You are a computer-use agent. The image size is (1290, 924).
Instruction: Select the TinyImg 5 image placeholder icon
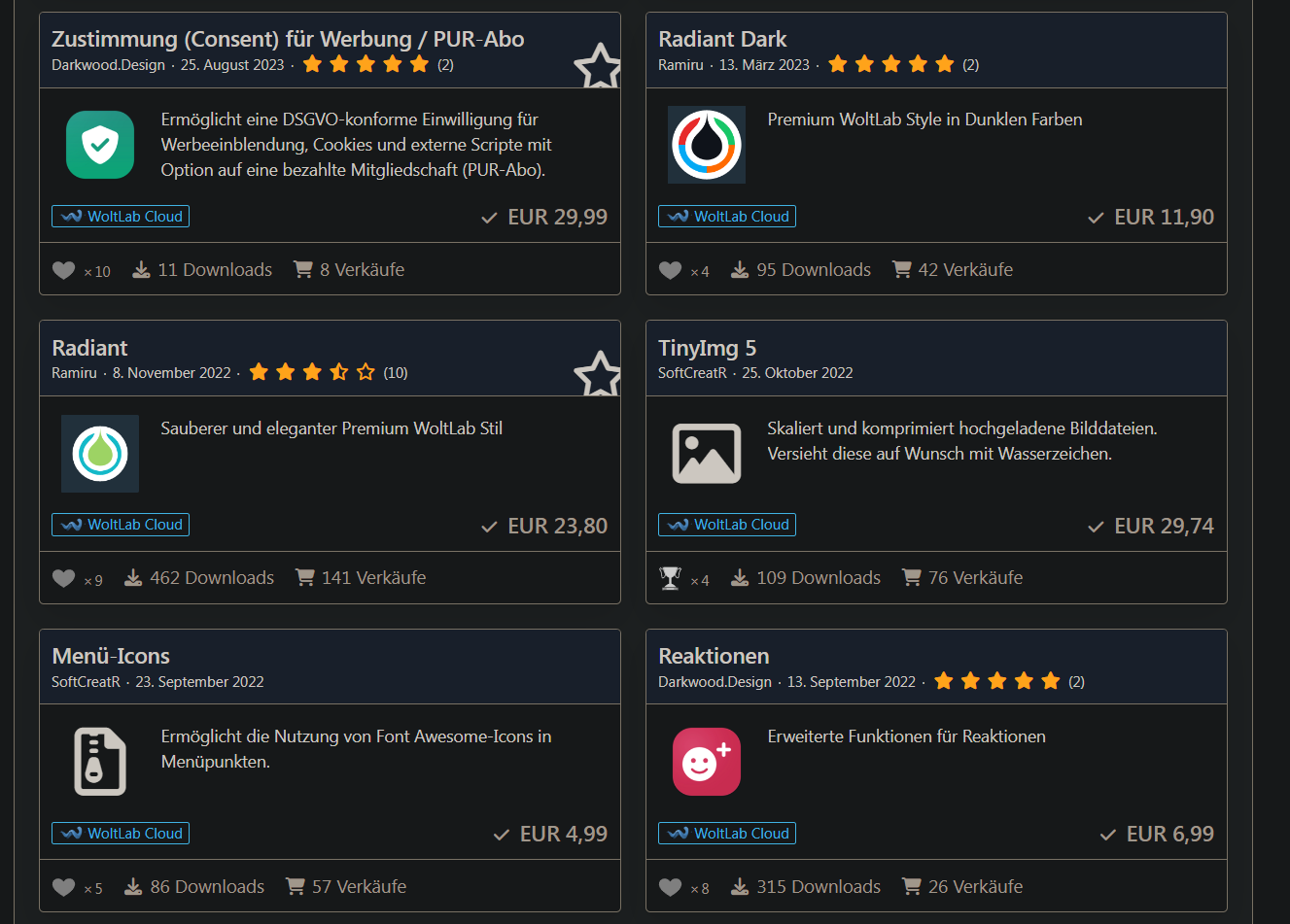coord(707,454)
